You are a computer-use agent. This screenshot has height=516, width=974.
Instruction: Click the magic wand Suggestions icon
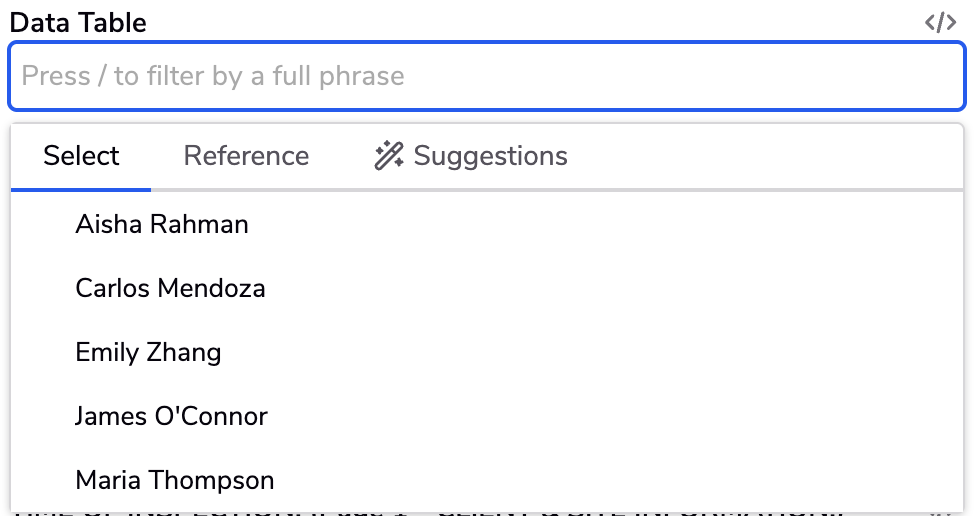pos(389,155)
